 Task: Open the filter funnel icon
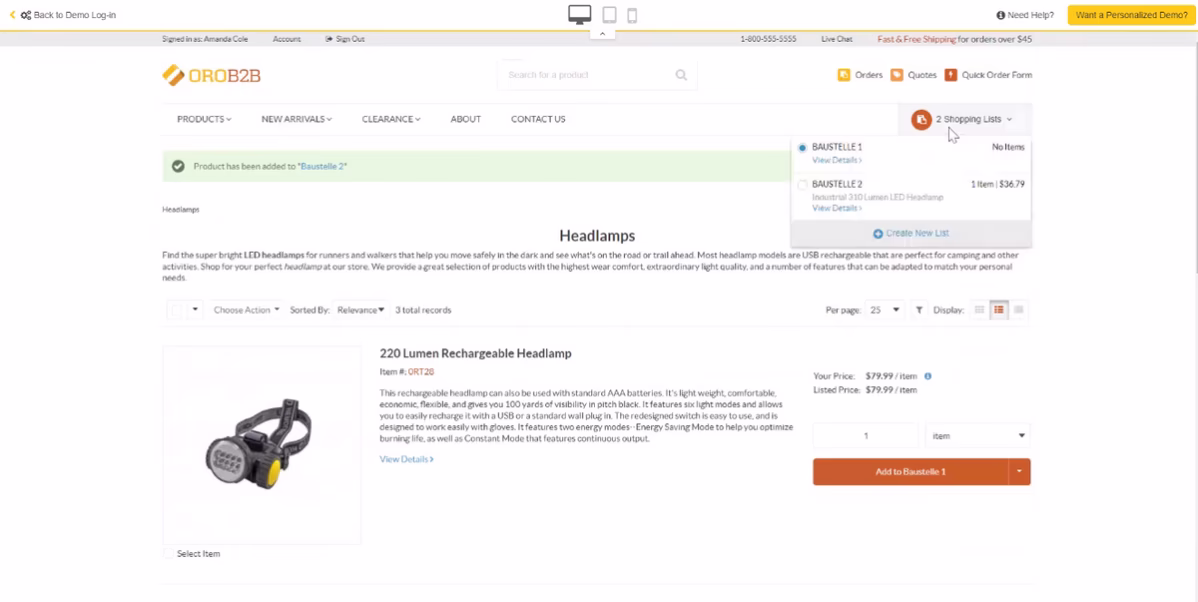[919, 310]
